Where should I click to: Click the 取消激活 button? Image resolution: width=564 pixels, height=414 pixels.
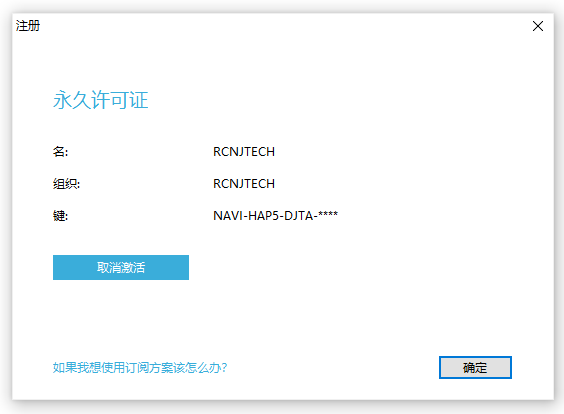[x=121, y=267]
